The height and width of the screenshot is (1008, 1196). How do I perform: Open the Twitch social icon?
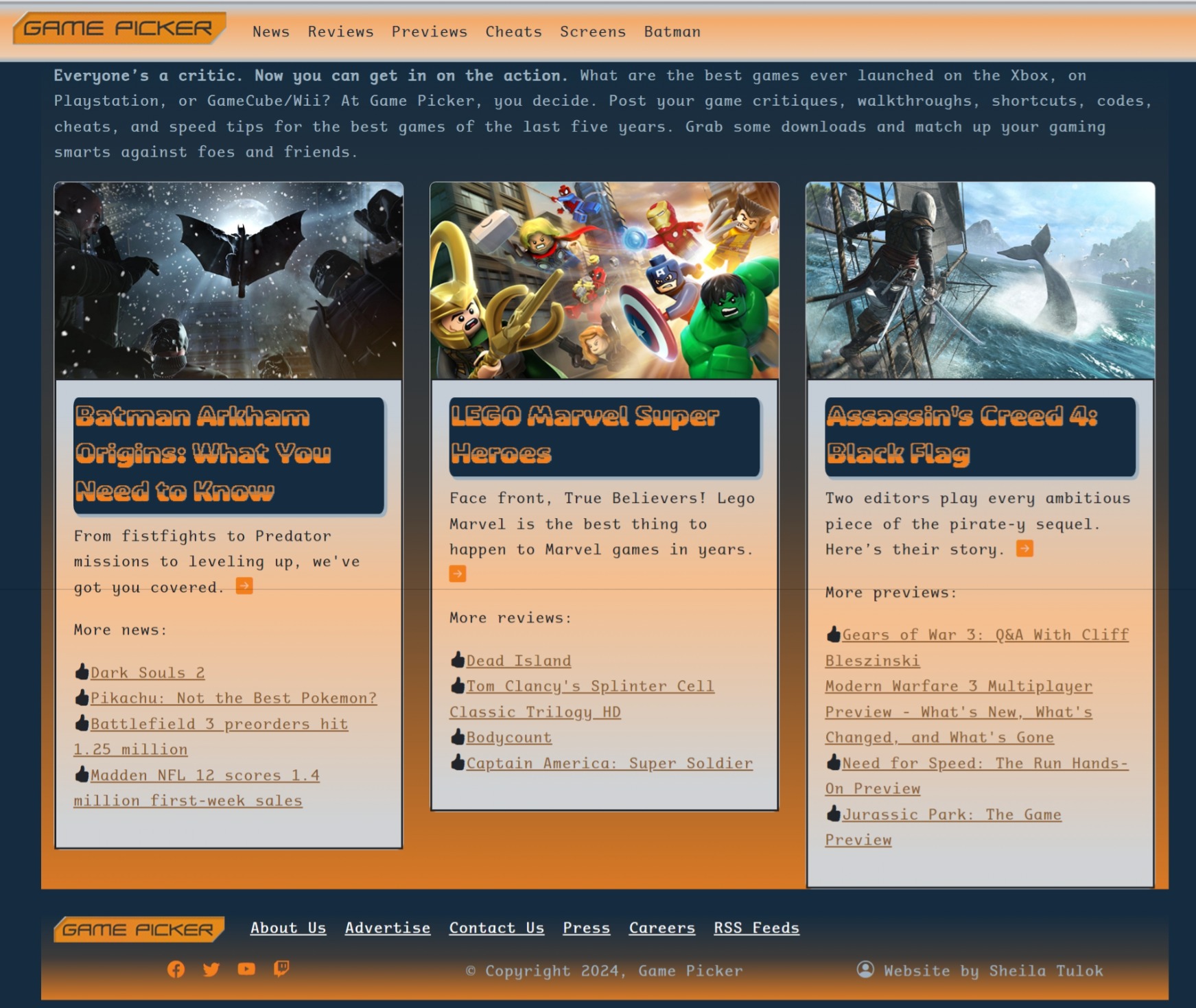coord(281,969)
